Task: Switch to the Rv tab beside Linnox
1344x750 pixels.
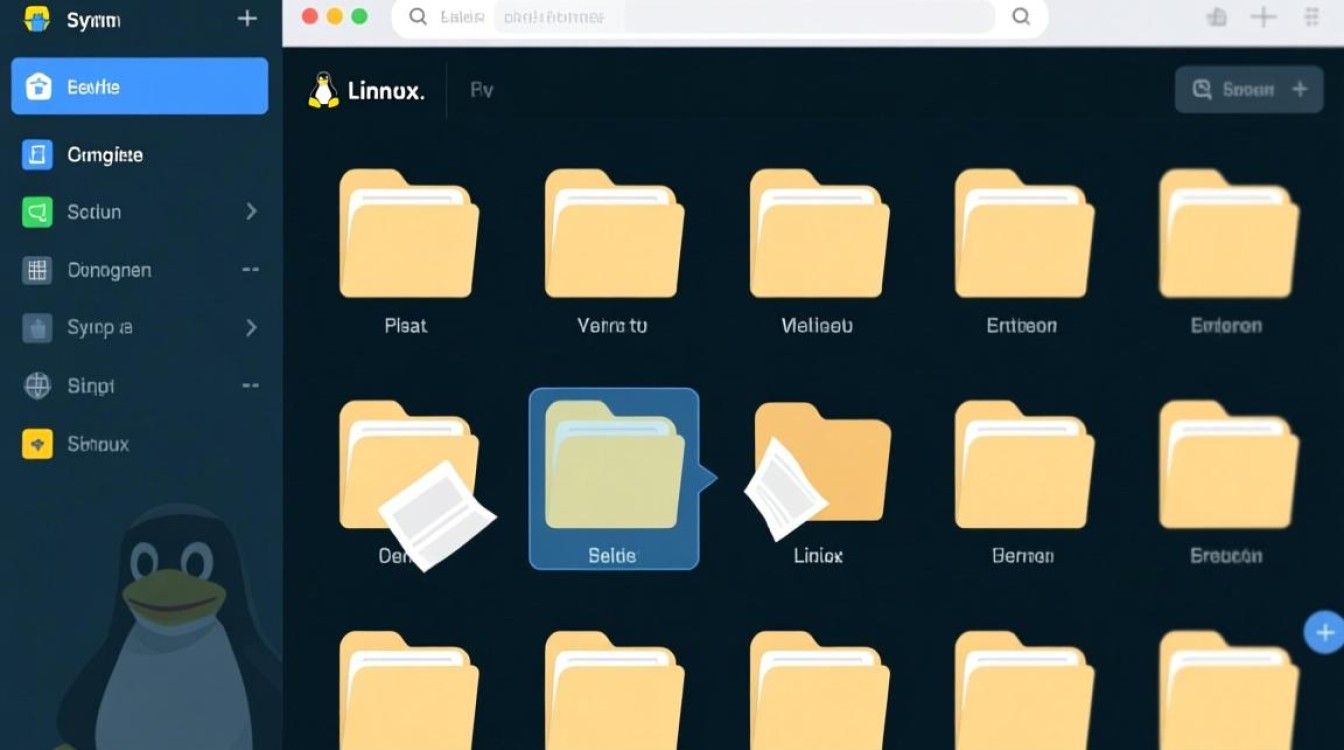Action: 482,90
